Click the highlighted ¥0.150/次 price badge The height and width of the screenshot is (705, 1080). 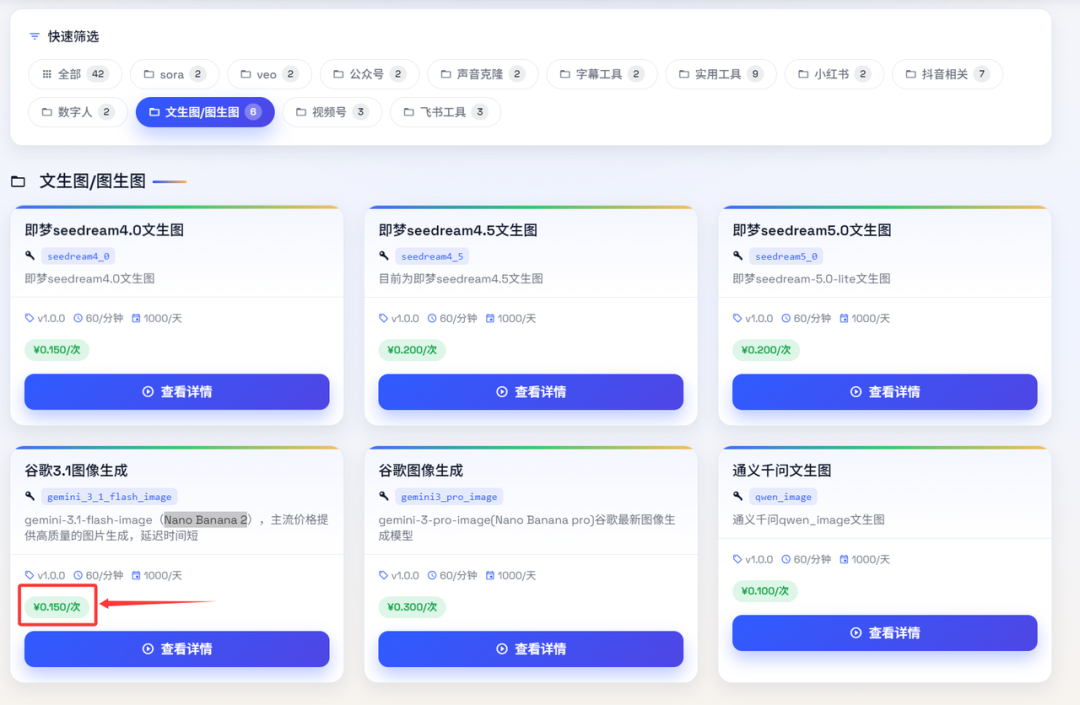coord(57,607)
